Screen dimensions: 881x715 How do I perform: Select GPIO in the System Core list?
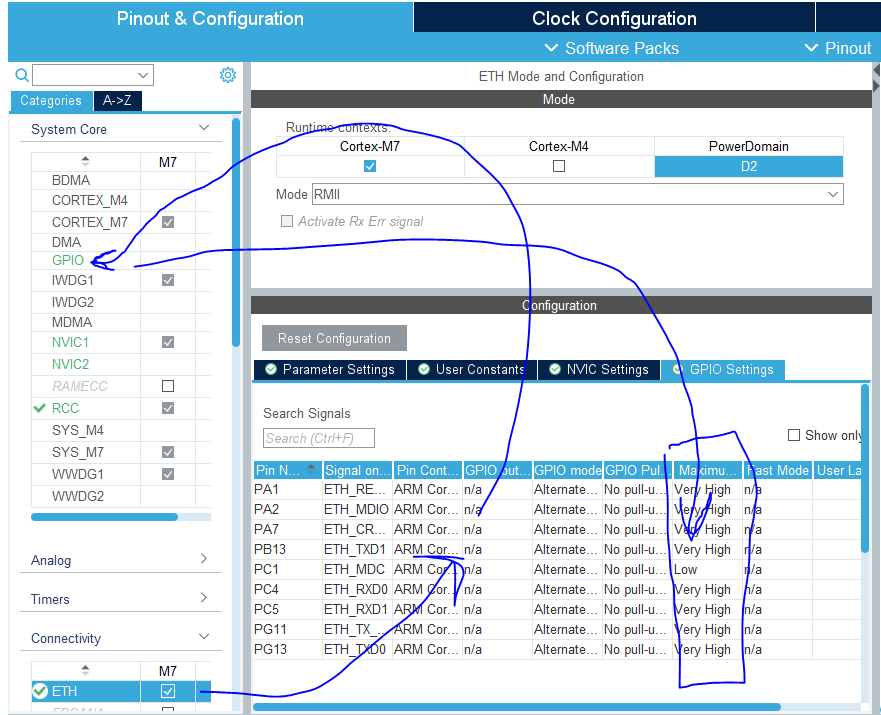[68, 260]
